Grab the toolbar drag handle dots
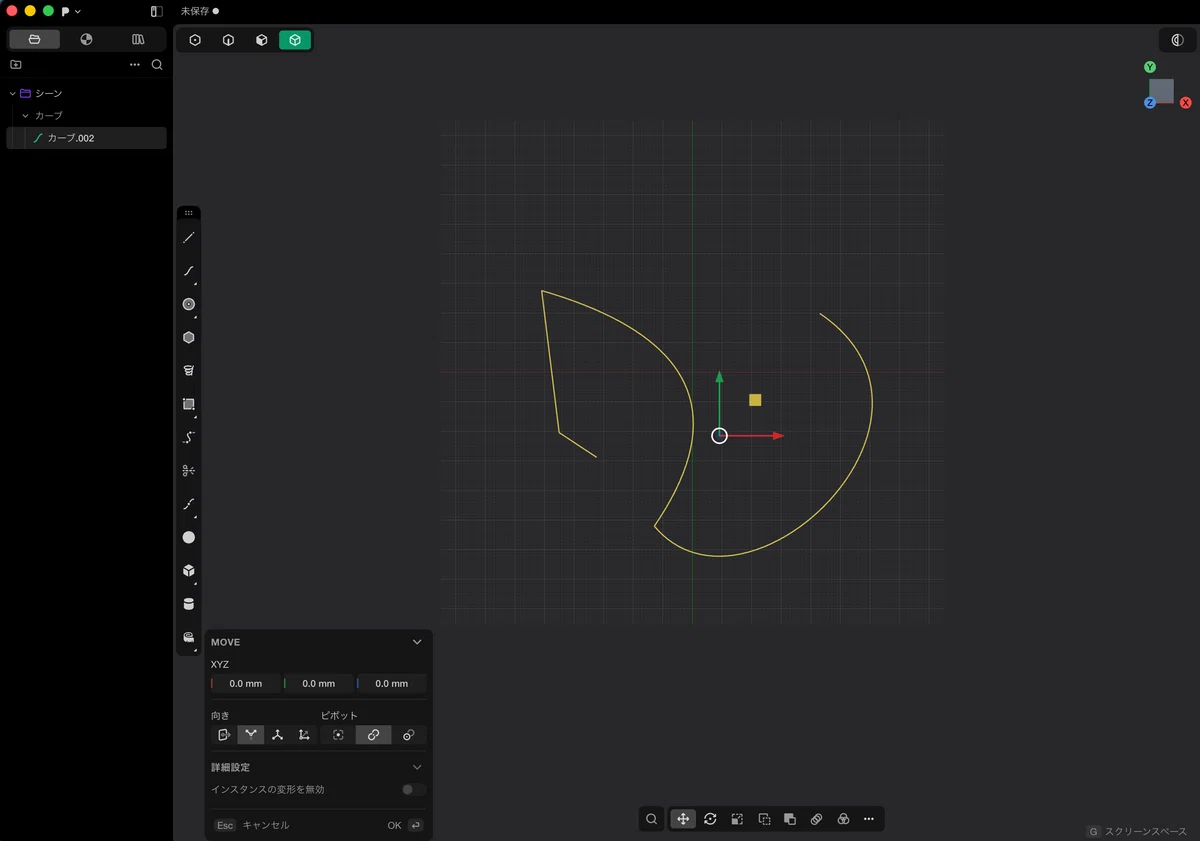1200x841 pixels. click(189, 213)
